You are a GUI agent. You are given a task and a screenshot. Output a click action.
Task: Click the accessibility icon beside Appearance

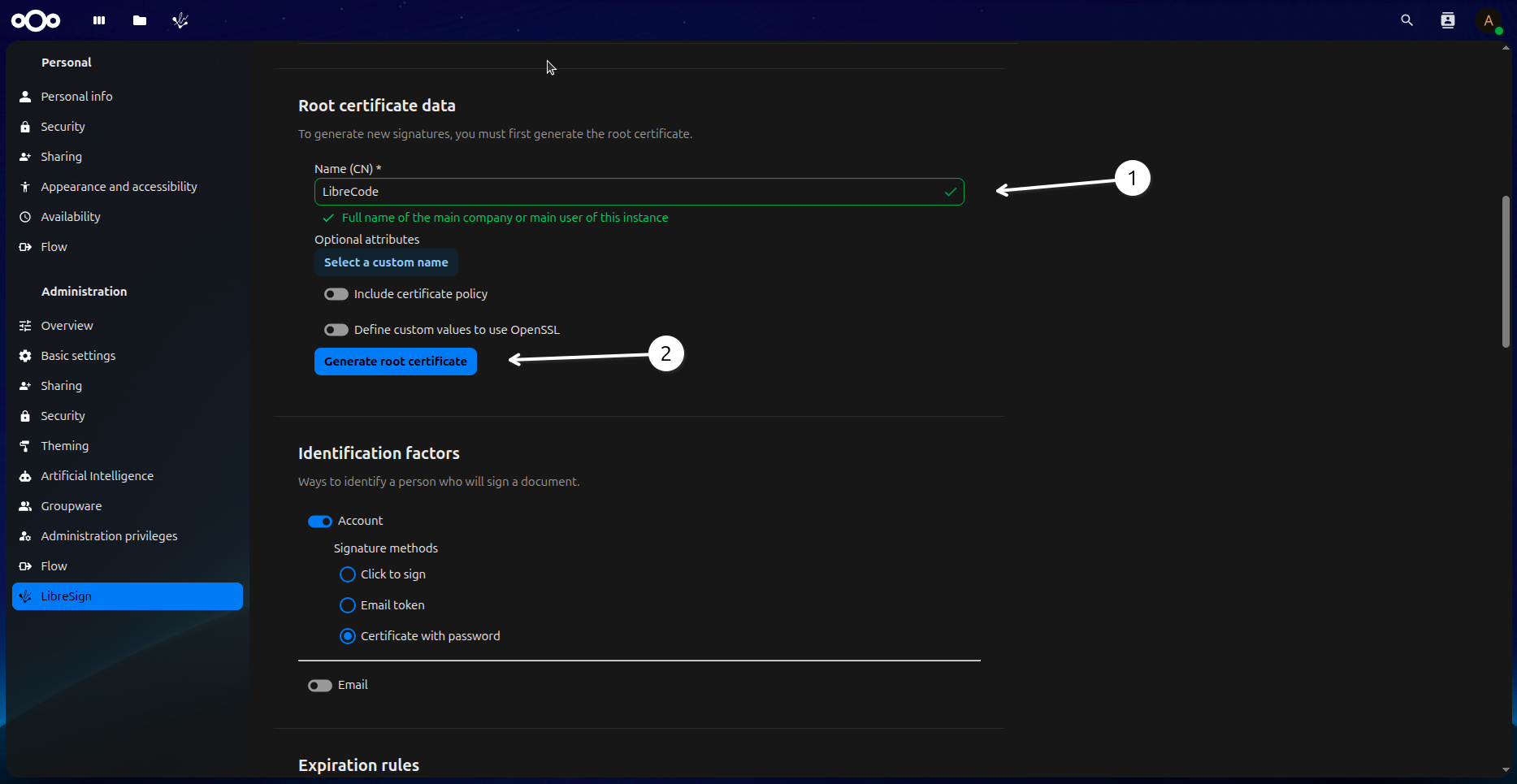coord(25,187)
